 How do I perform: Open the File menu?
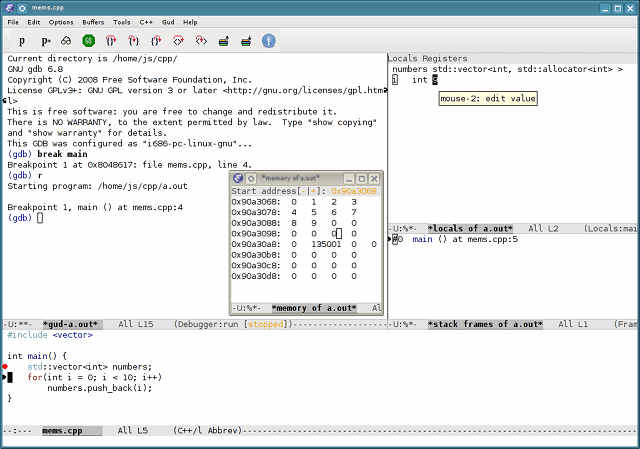(13, 22)
